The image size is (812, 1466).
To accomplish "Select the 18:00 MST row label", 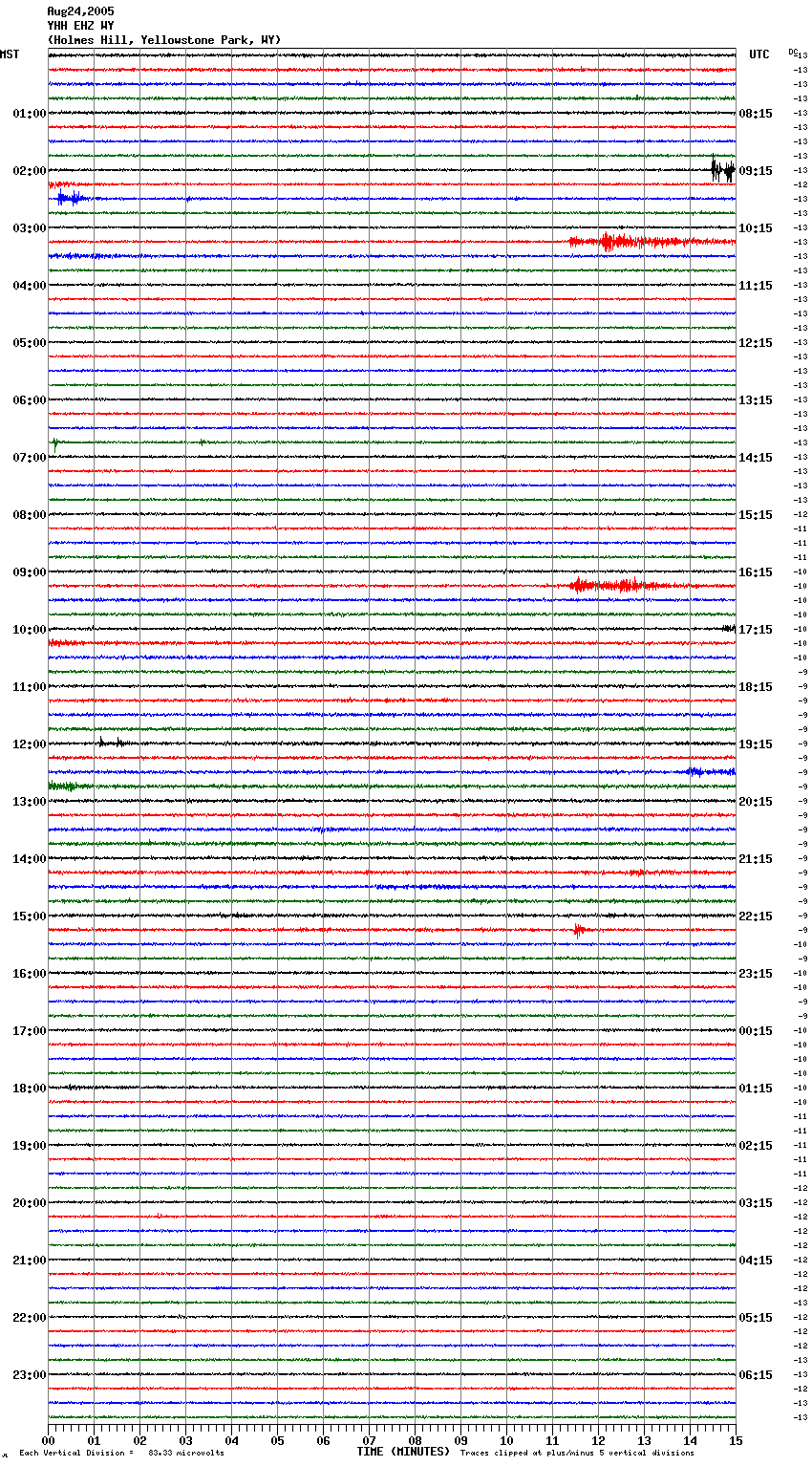I will pyautogui.click(x=30, y=1089).
